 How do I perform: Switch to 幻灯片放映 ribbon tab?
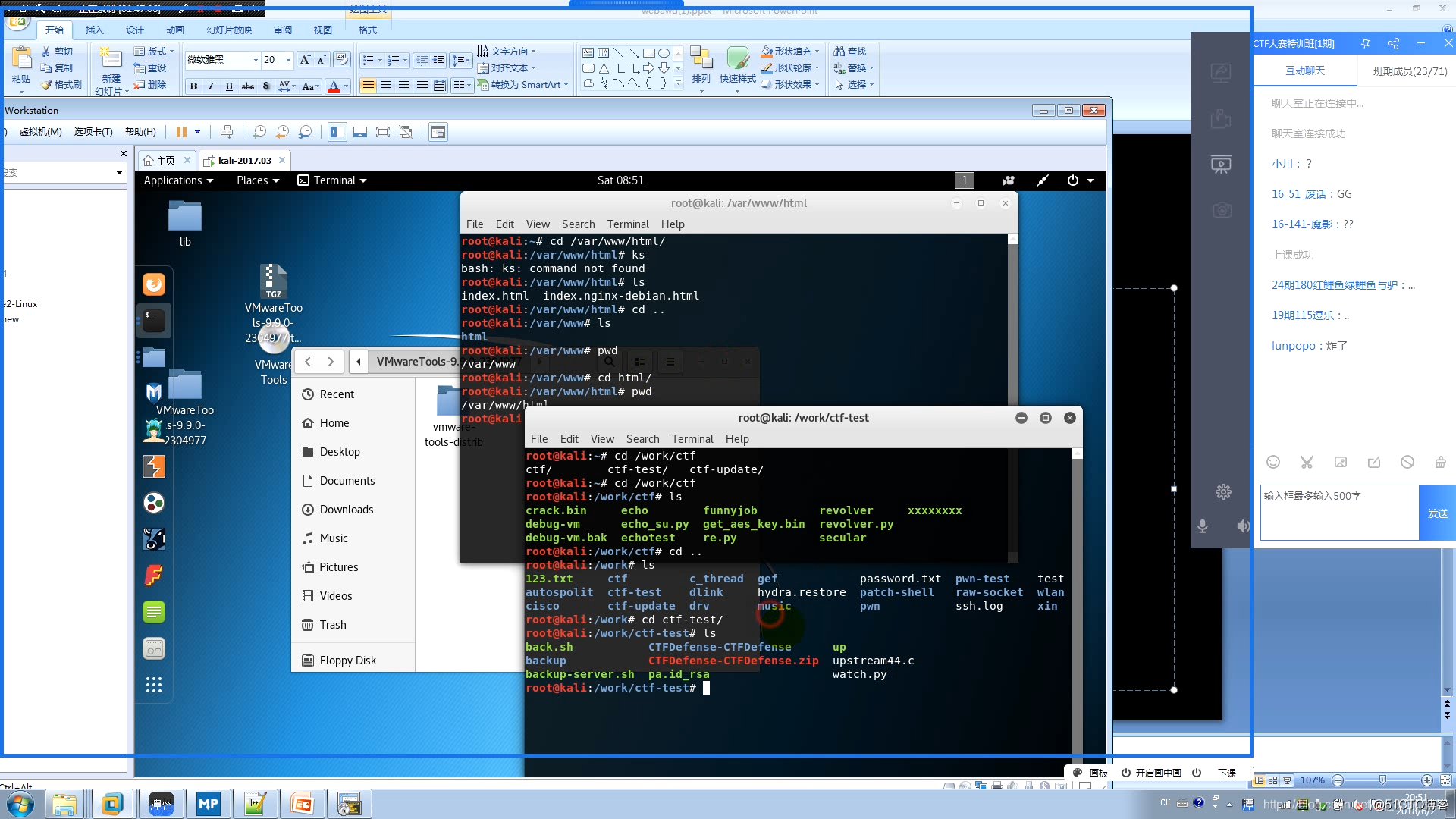(228, 30)
